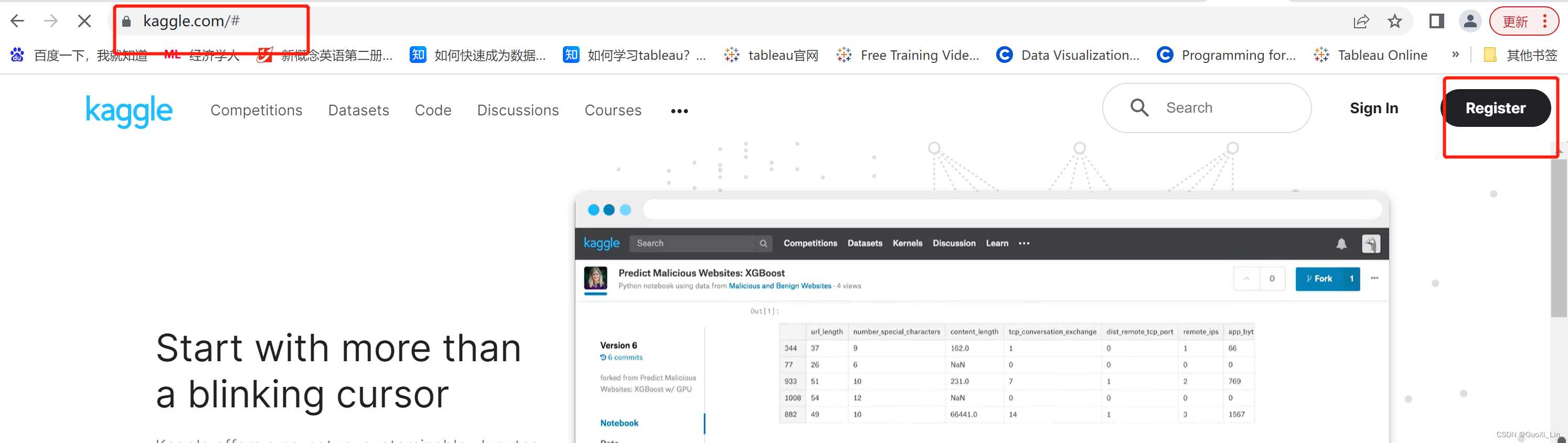1568x443 pixels.
Task: Click the upvote arrow in the preview
Action: pos(1246,279)
